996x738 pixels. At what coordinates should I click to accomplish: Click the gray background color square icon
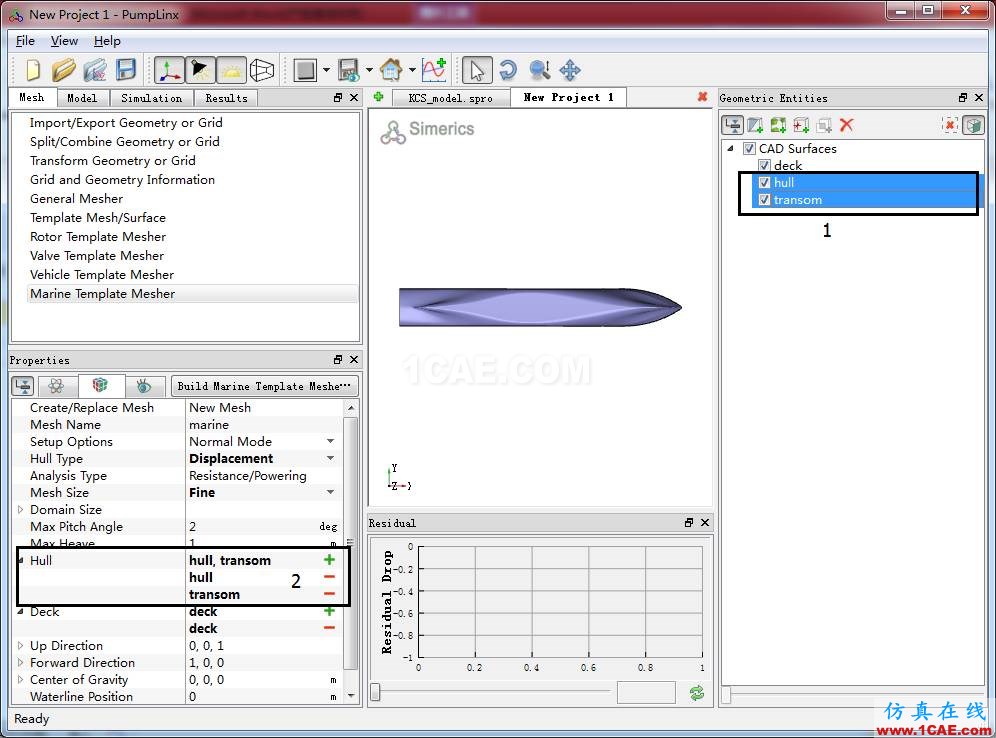click(x=306, y=70)
